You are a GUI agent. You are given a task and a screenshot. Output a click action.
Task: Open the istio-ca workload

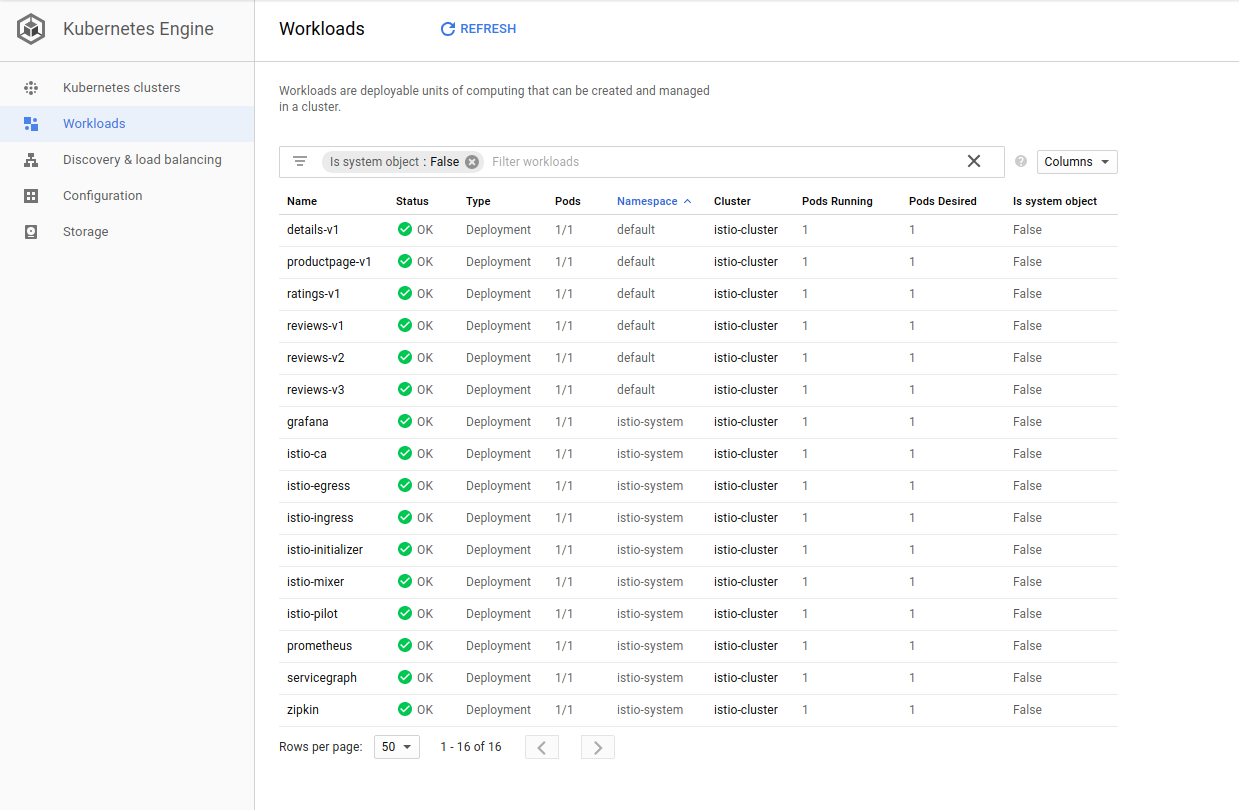pos(307,454)
